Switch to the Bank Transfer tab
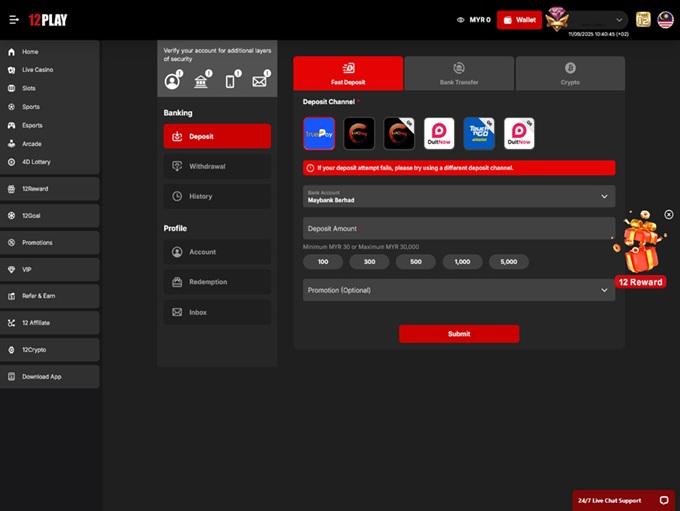 tap(459, 73)
